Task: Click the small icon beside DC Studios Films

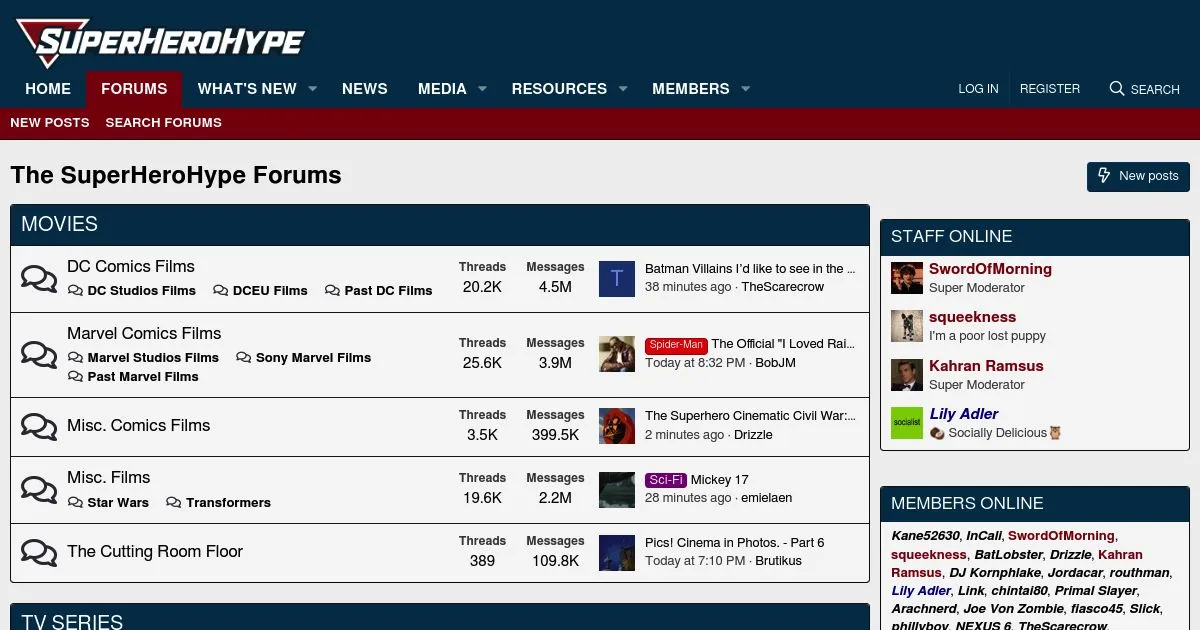Action: tap(75, 291)
